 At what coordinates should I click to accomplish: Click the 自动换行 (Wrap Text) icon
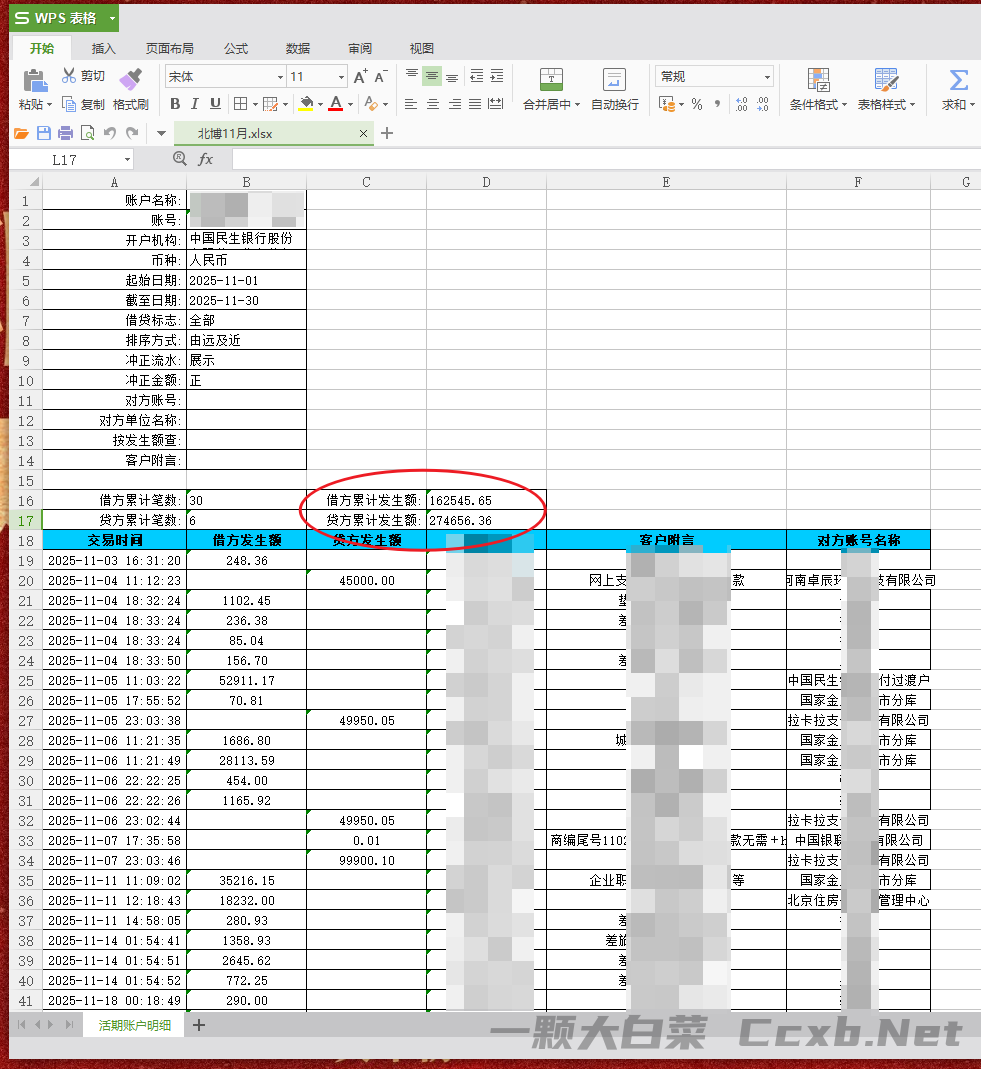(x=613, y=78)
